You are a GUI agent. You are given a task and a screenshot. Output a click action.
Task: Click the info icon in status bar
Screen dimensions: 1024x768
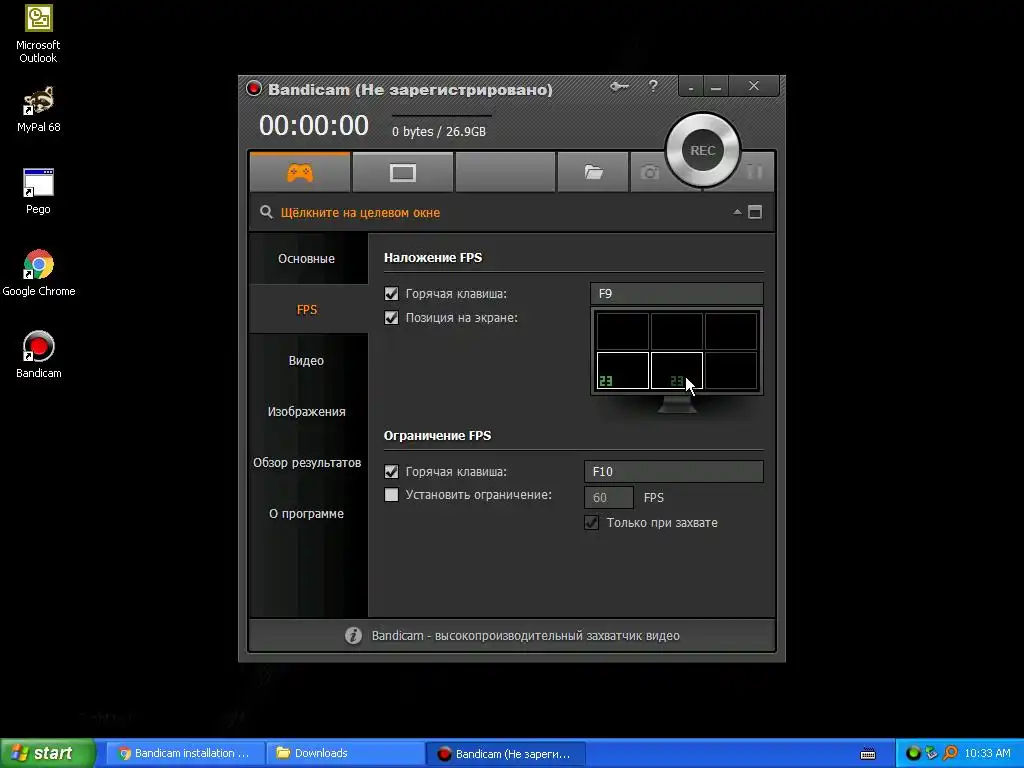[353, 635]
